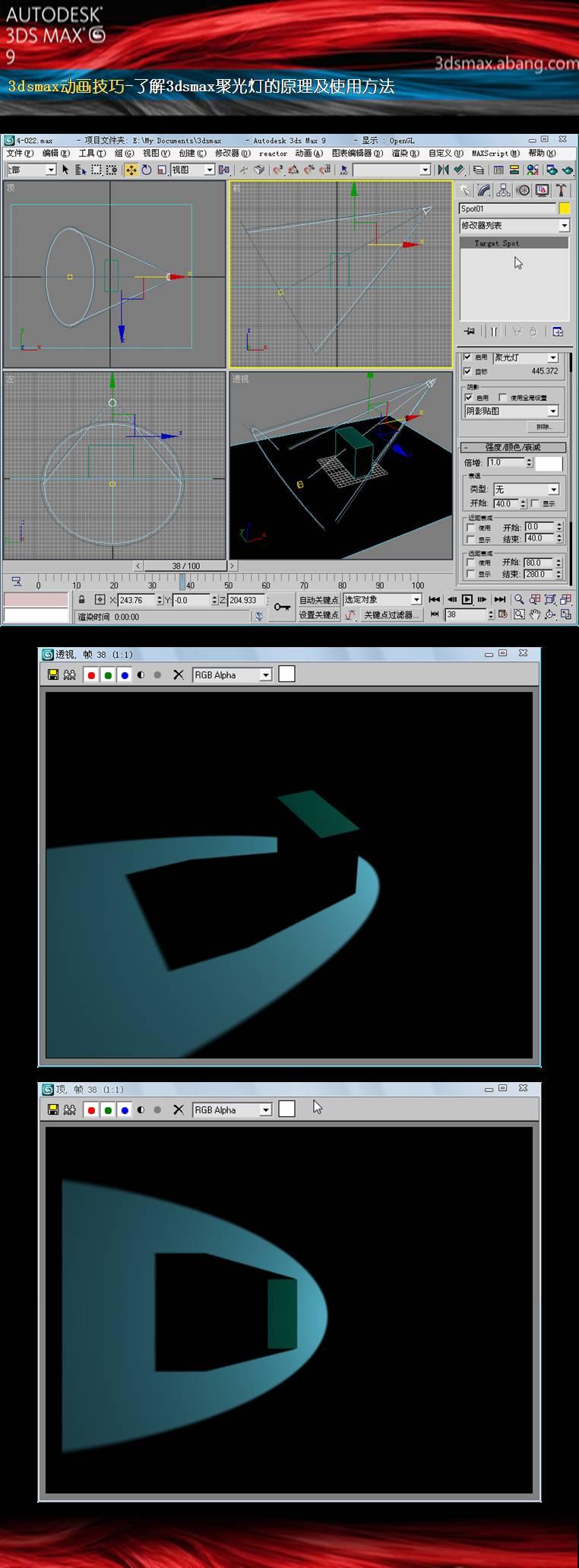Click the 自动关键点 button
Screen dimensions: 579x1568
318,600
